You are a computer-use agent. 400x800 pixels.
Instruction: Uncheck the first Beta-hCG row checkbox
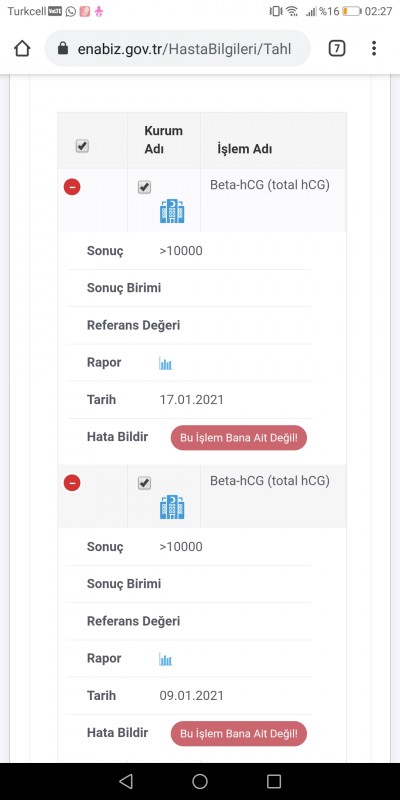click(x=144, y=187)
